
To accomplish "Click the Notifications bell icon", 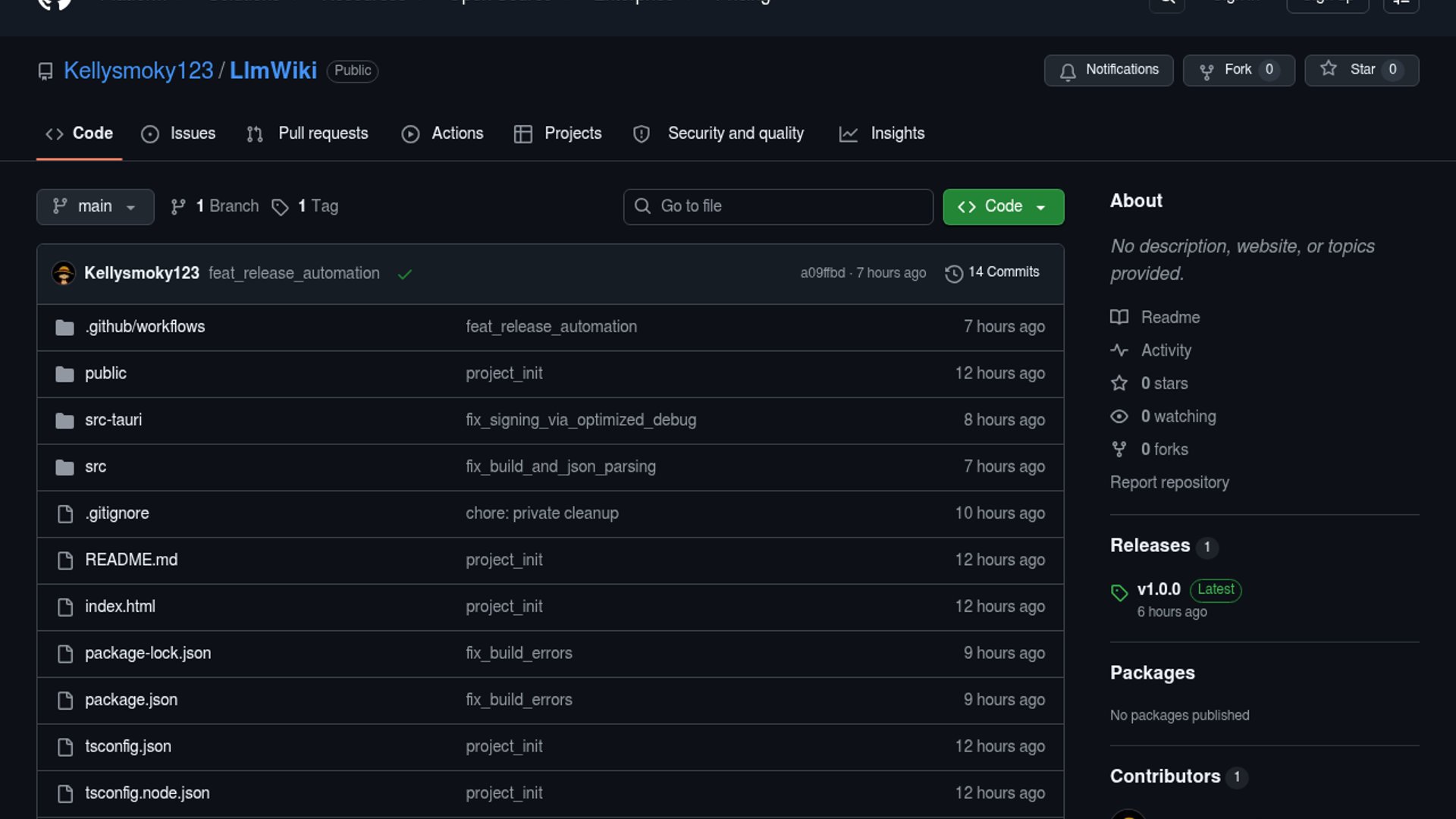I will coord(1068,71).
